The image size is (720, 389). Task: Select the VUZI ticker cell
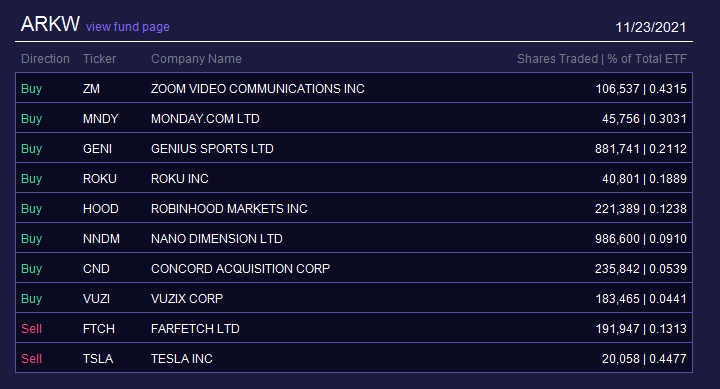(x=96, y=299)
